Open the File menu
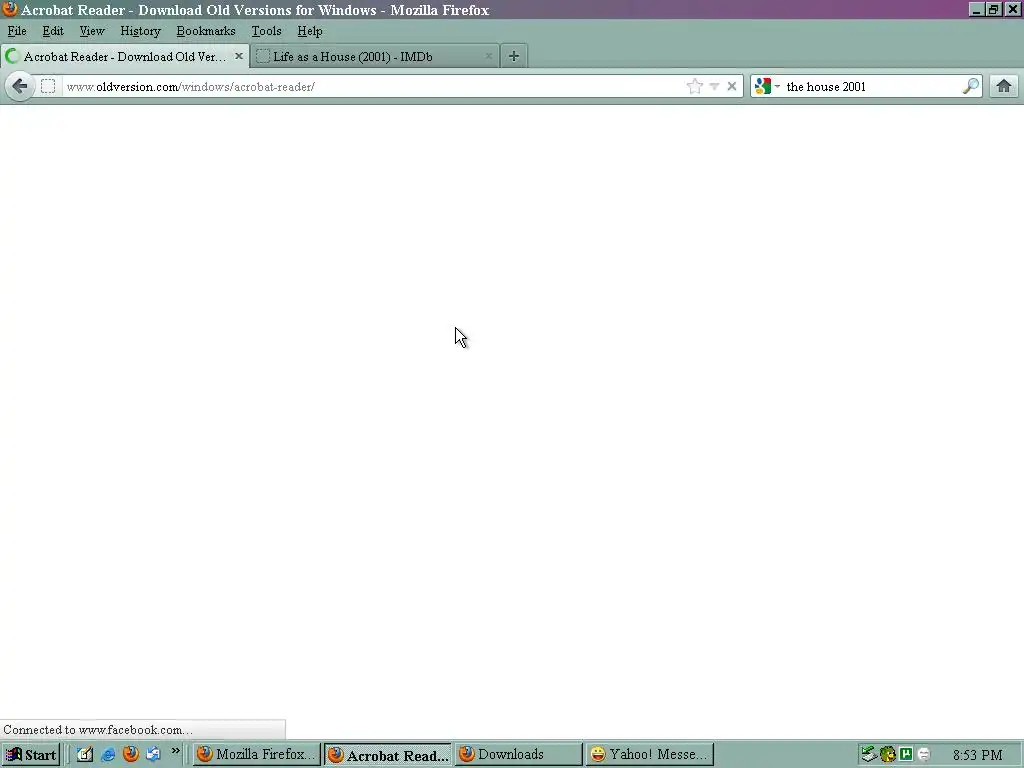This screenshot has width=1024, height=768. coord(17,31)
